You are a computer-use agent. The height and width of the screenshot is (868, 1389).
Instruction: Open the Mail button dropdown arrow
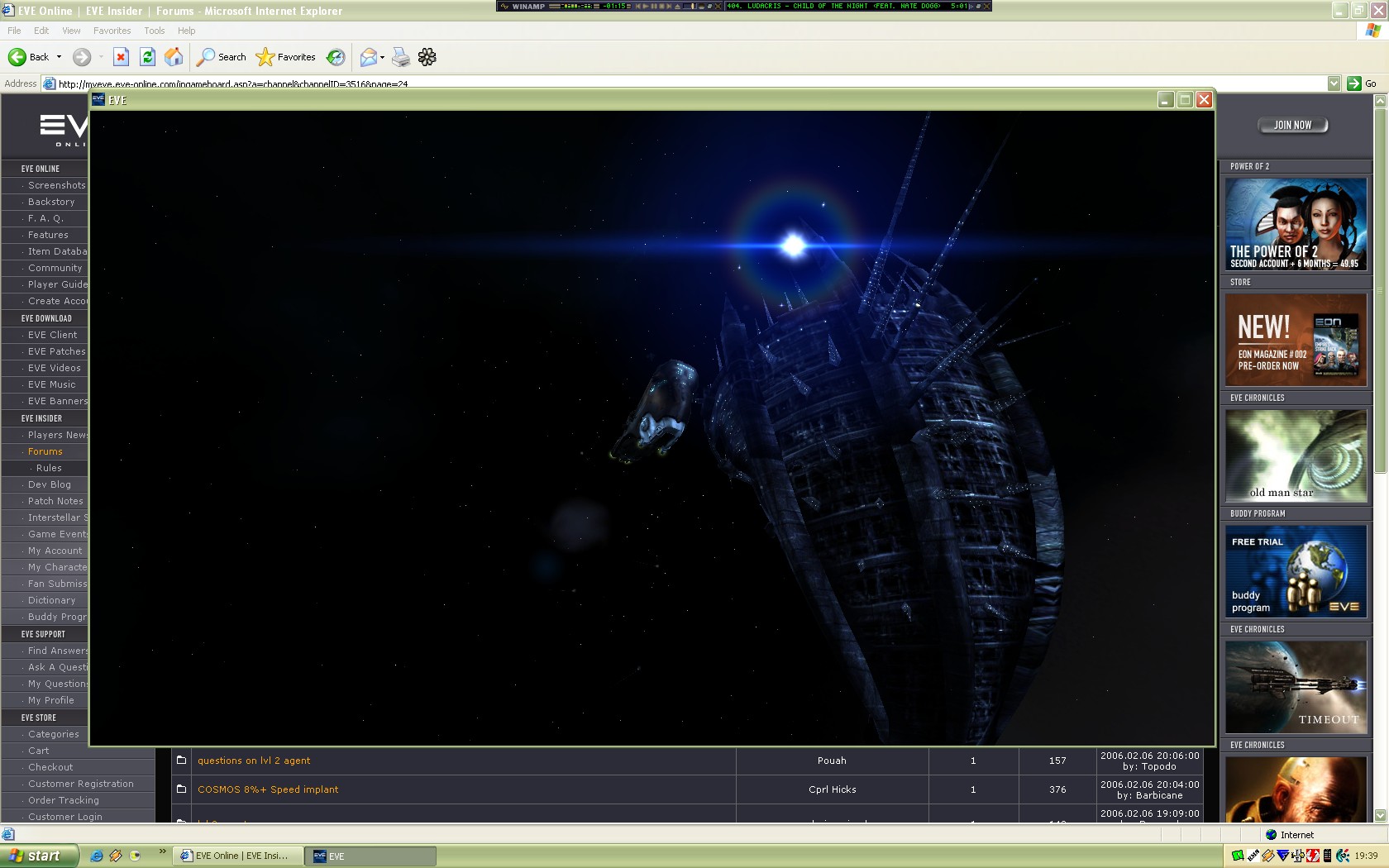(x=382, y=57)
